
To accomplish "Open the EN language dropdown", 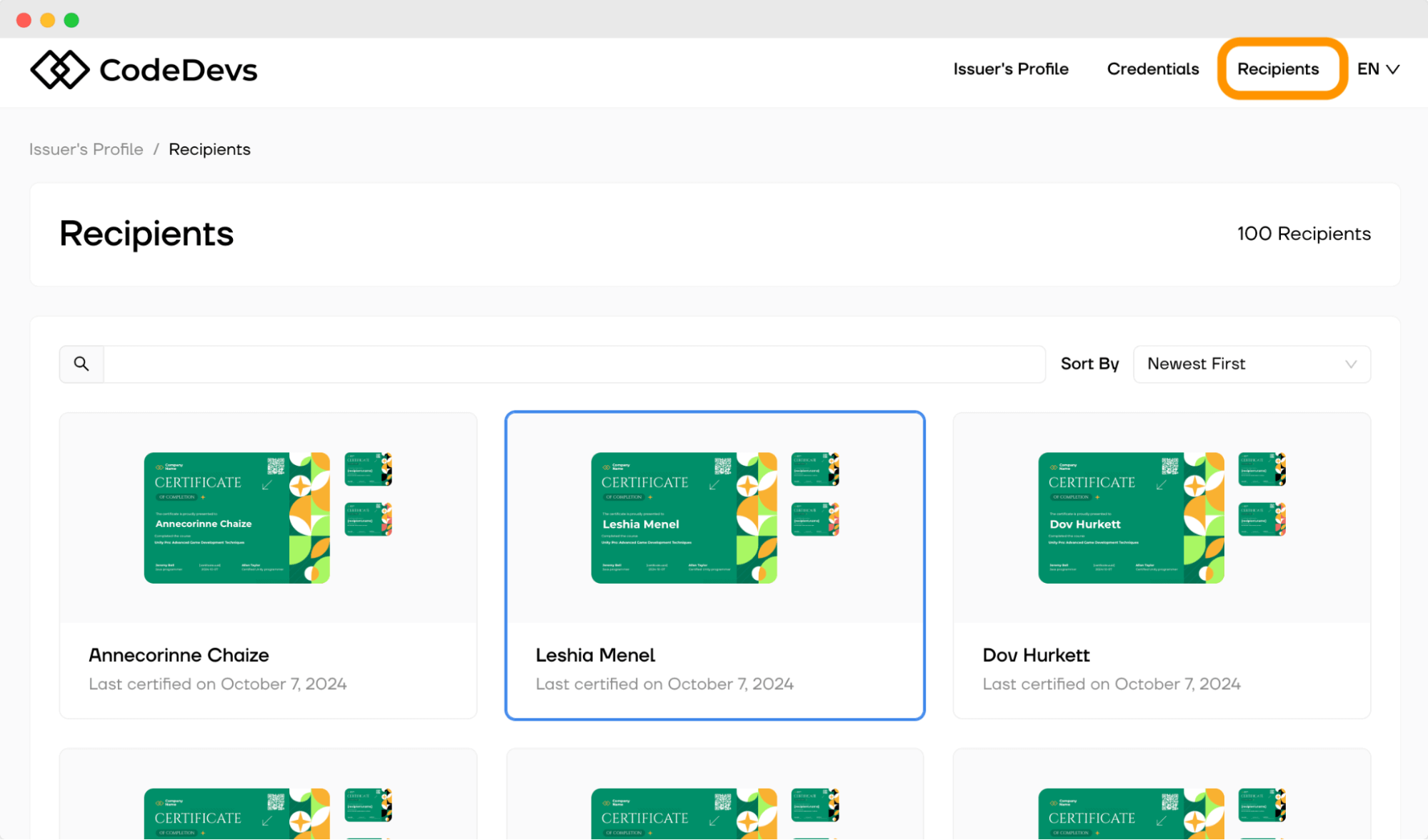I will click(x=1378, y=69).
